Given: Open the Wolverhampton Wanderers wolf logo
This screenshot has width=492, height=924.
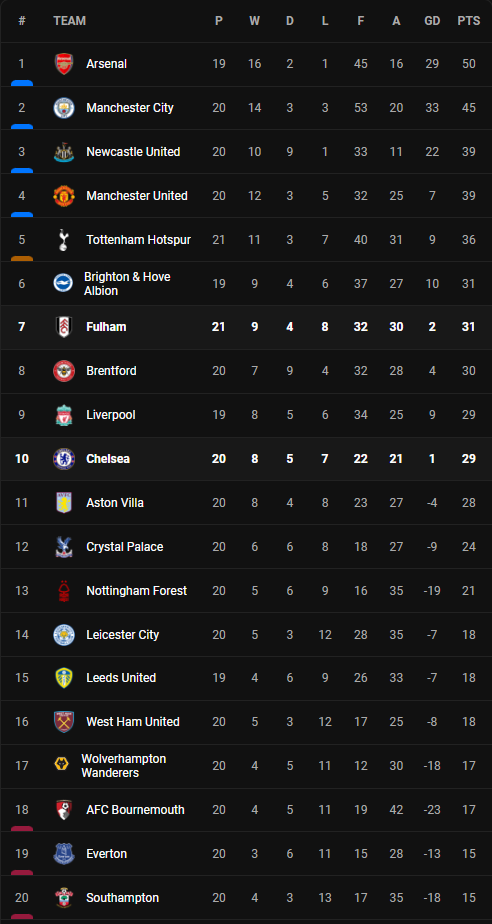Looking at the screenshot, I should click(x=62, y=765).
